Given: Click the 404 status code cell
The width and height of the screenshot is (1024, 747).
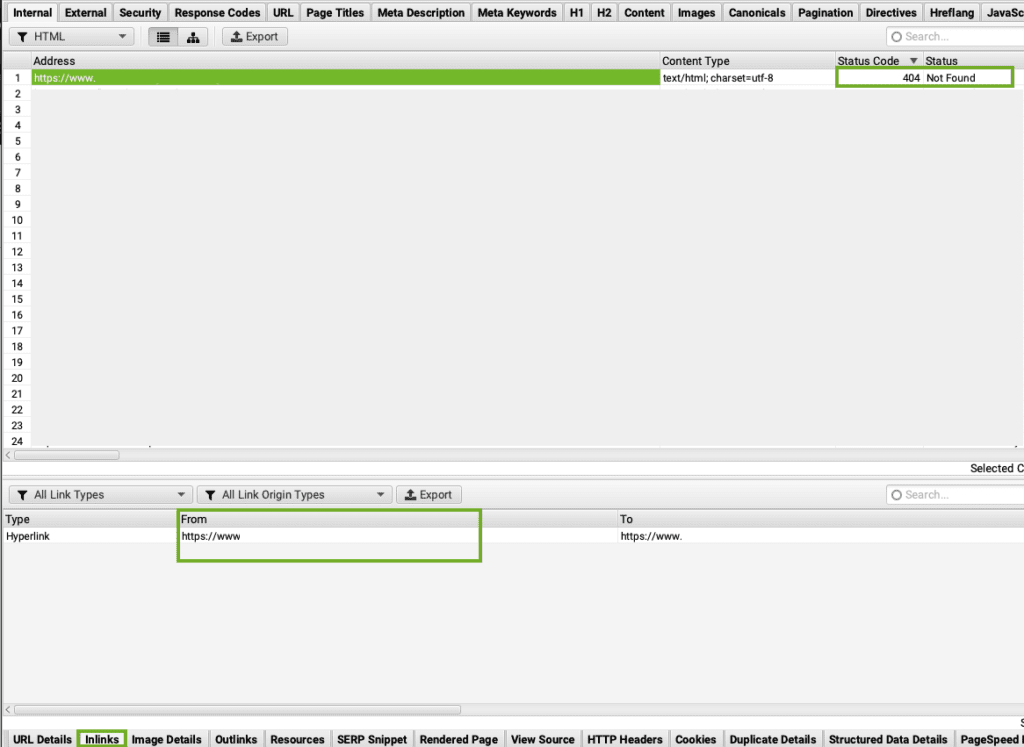Looking at the screenshot, I should (879, 78).
